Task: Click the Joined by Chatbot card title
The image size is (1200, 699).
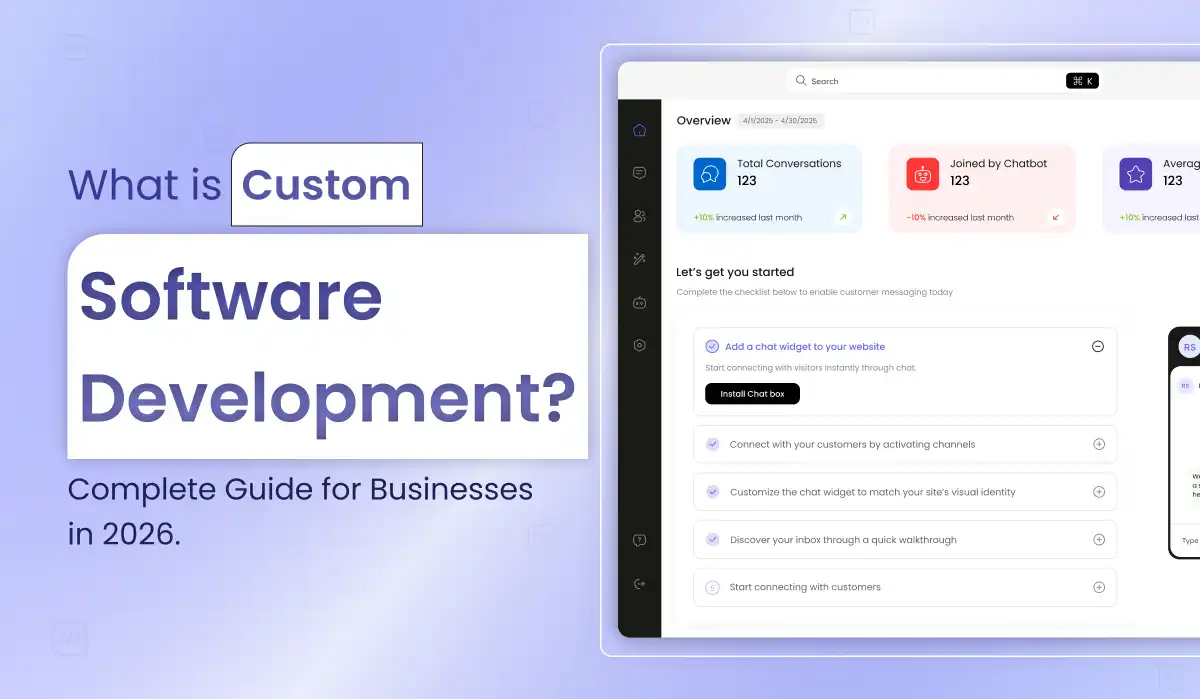Action: [998, 164]
